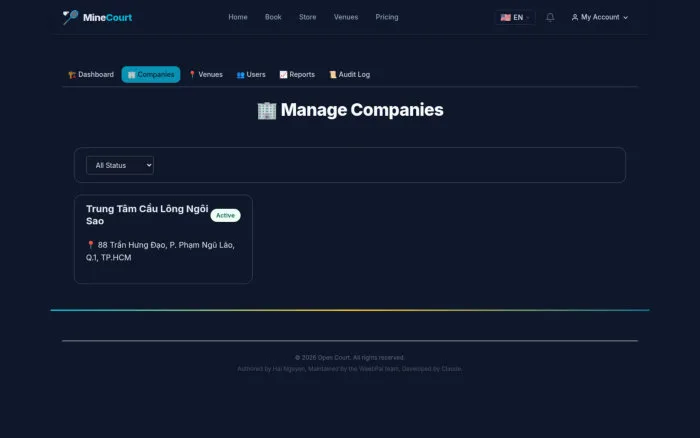700x438 pixels.
Task: Expand the My Account menu
Action: tap(600, 17)
